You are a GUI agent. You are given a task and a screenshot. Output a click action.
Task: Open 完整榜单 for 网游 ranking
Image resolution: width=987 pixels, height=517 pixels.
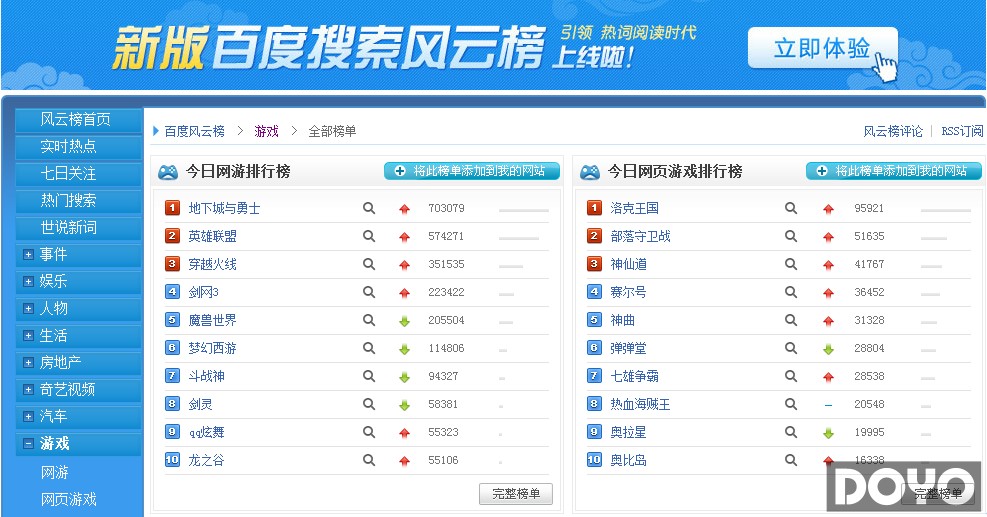coord(516,494)
